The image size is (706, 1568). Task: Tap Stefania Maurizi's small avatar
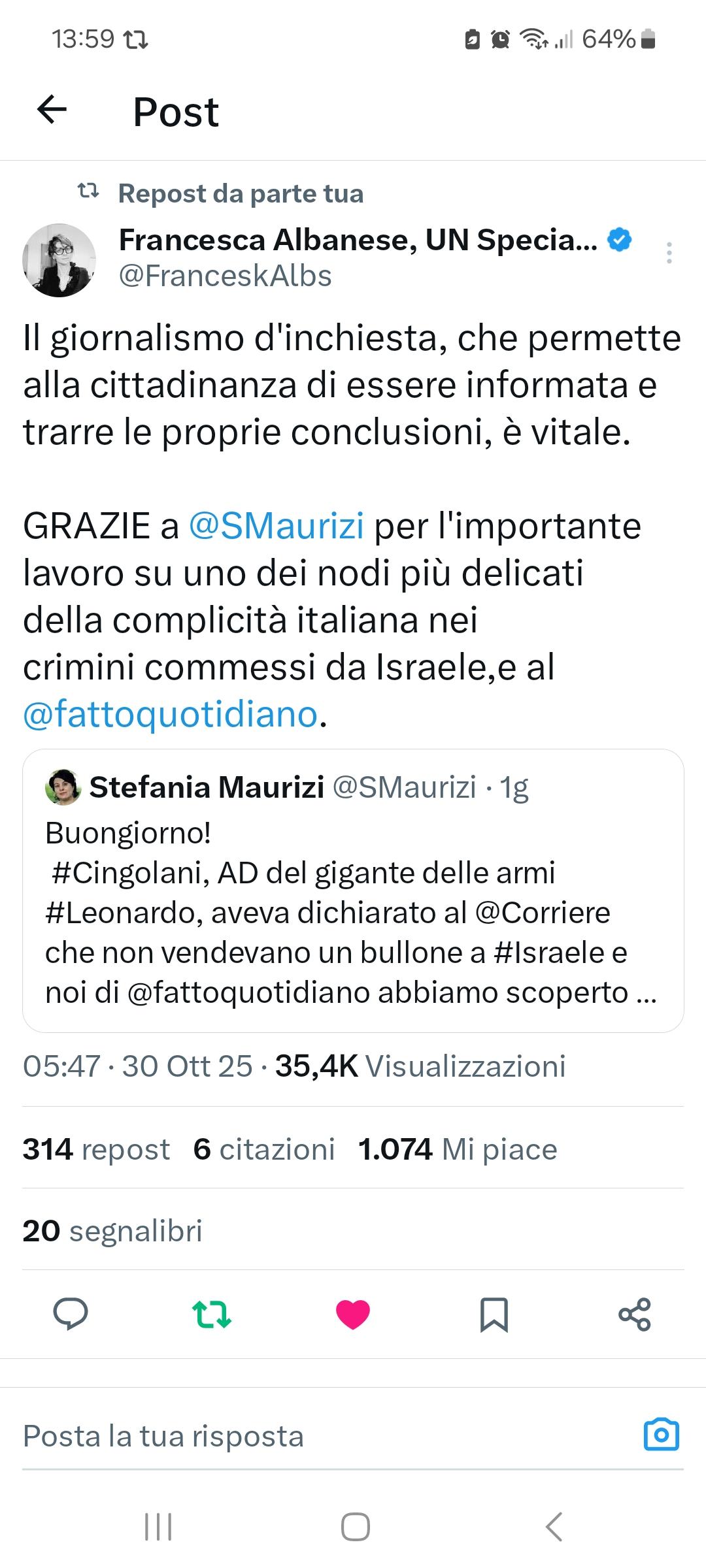pyautogui.click(x=63, y=787)
